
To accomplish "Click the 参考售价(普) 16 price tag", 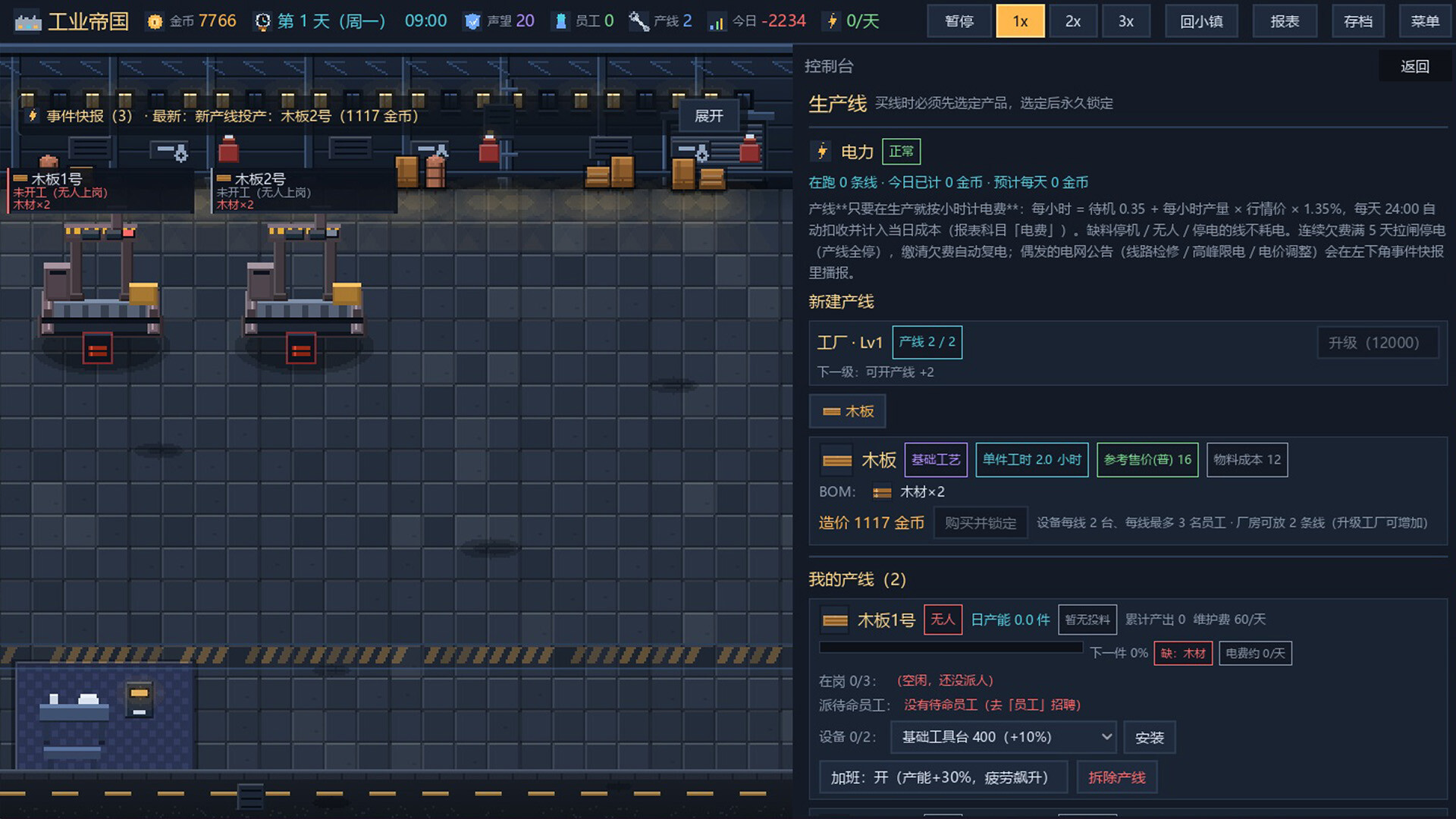I will coord(1147,460).
